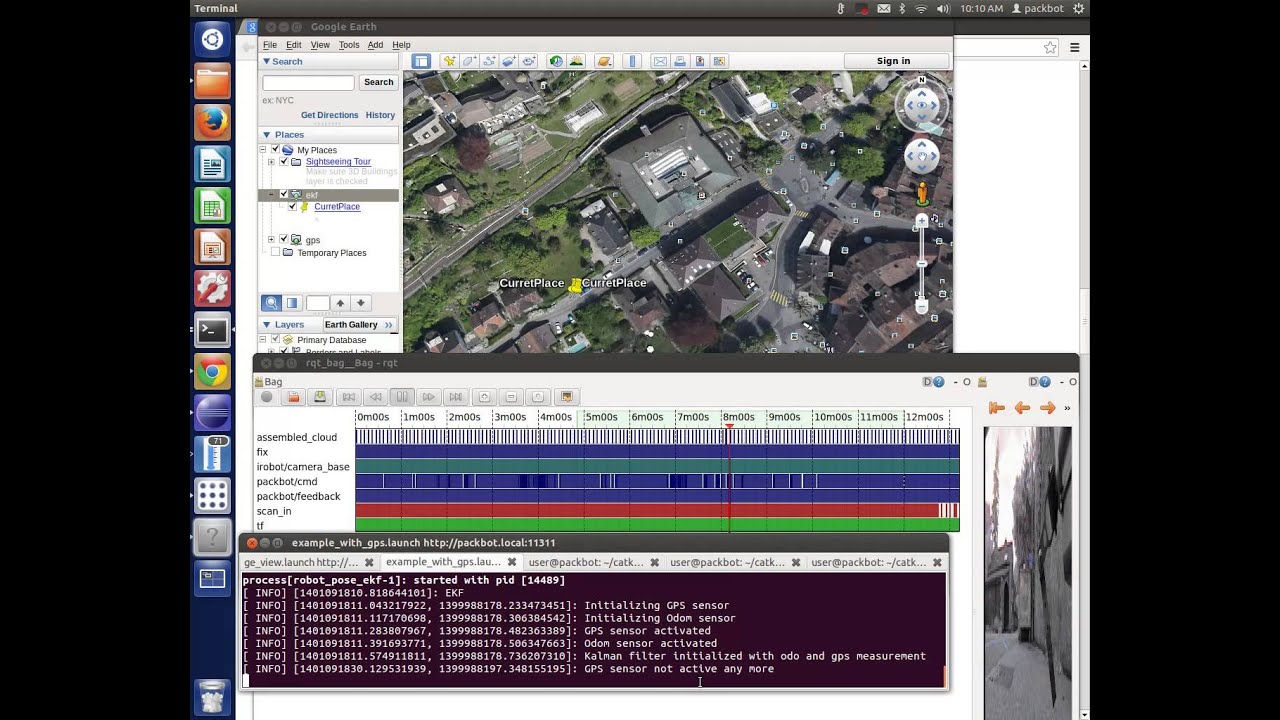
Task: Click the Record a Tour icon
Action: pyautogui.click(x=528, y=61)
